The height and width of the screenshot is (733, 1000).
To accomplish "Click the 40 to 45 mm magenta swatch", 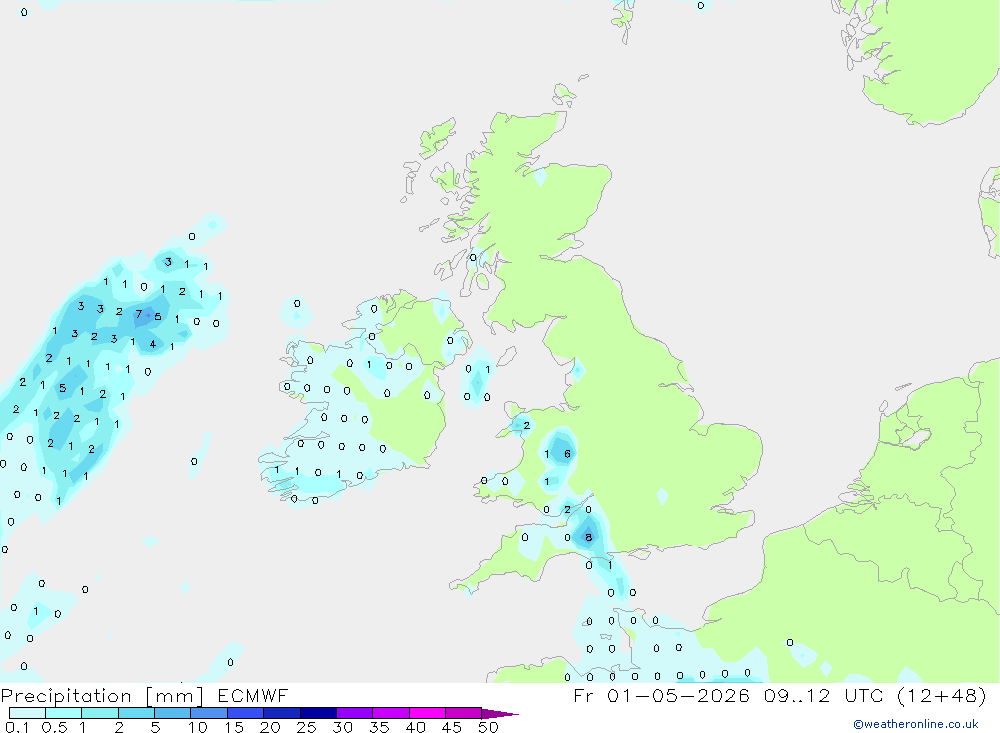I will [x=427, y=713].
